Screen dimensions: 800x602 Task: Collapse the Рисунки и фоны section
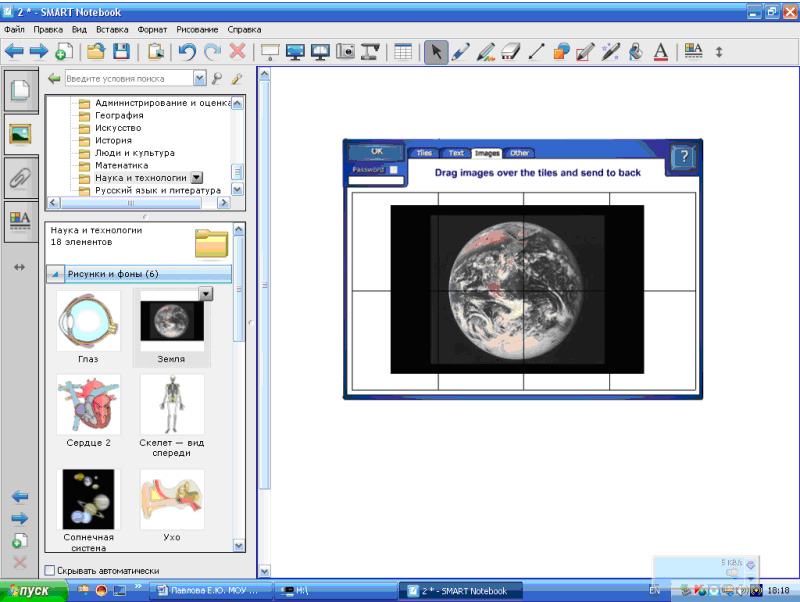(55, 273)
